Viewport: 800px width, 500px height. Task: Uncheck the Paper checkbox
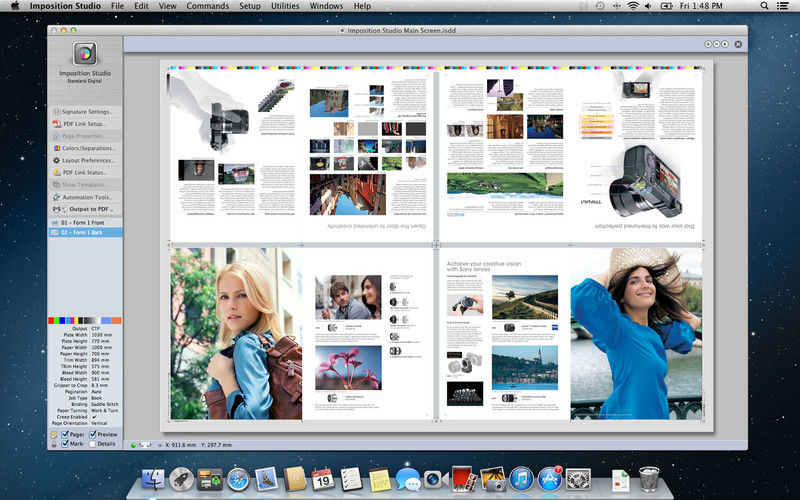click(65, 434)
